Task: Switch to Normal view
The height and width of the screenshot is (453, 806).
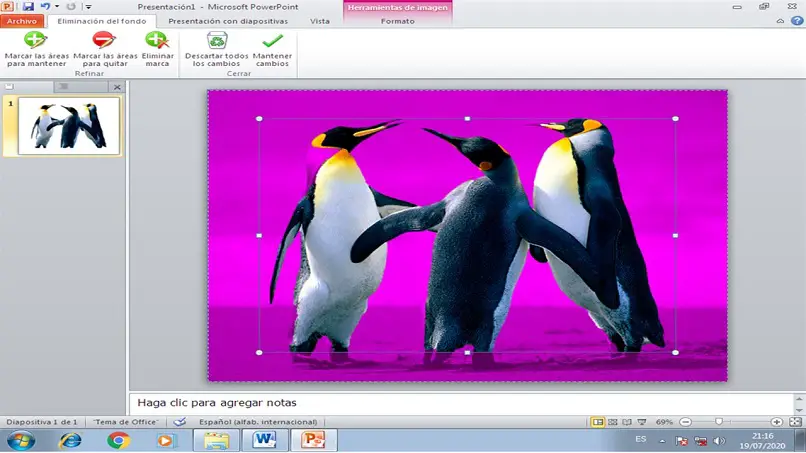Action: 597,422
